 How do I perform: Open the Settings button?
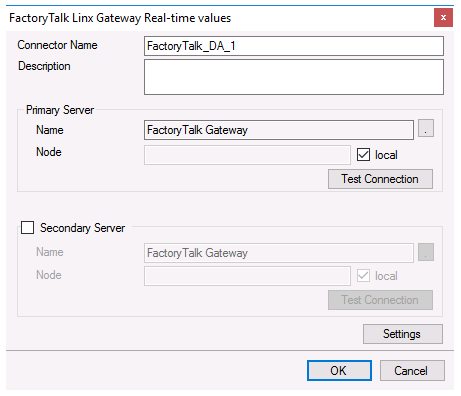click(x=403, y=334)
